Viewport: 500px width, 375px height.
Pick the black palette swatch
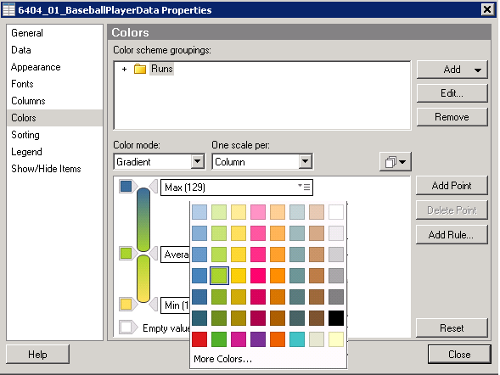[x=336, y=318]
